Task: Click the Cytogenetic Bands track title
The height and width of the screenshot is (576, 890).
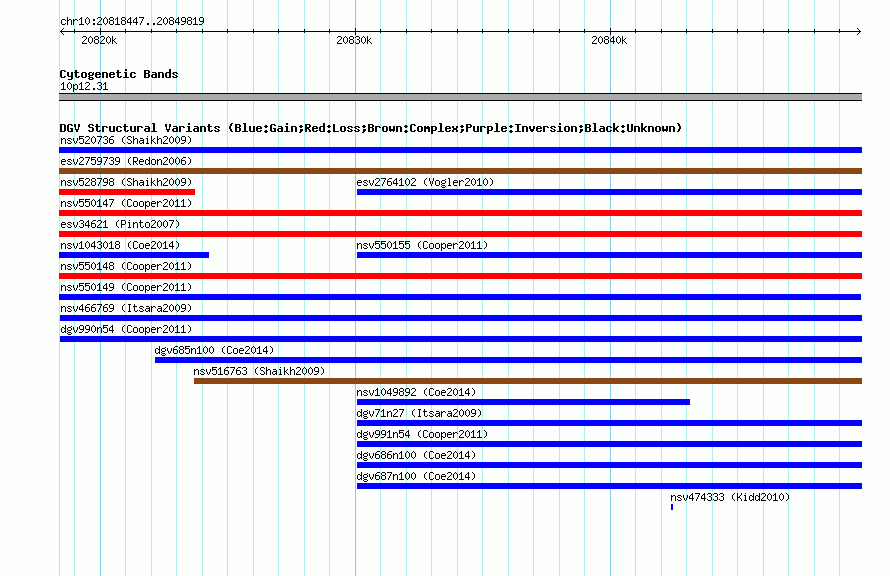Action: point(119,74)
